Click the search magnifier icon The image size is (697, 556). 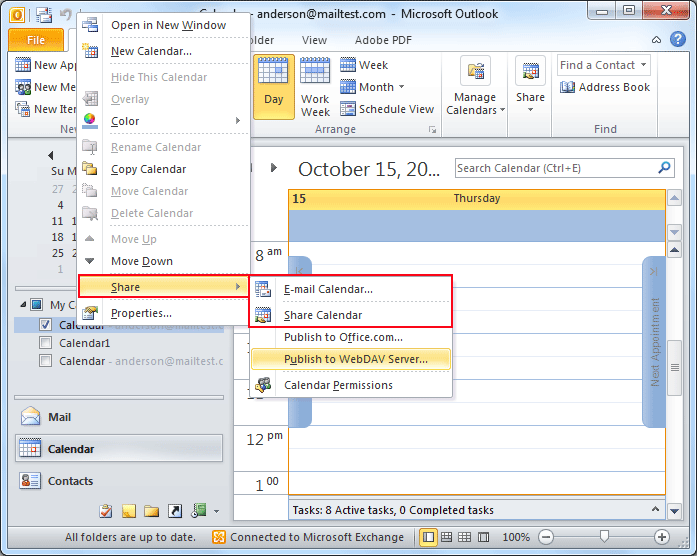[664, 168]
